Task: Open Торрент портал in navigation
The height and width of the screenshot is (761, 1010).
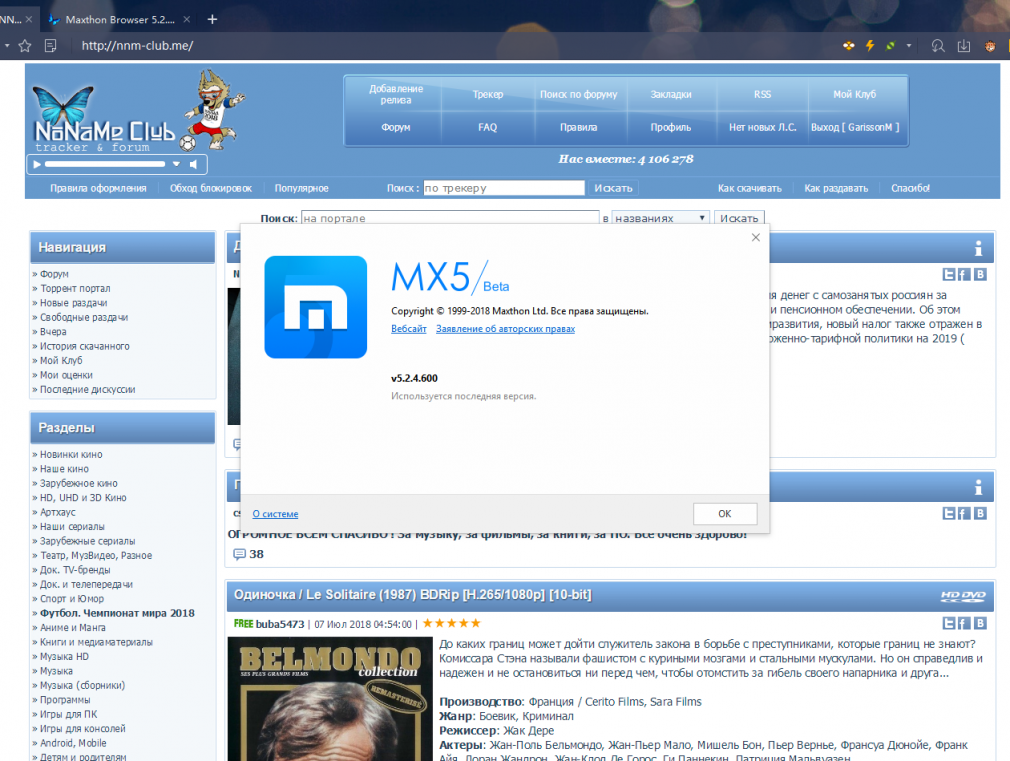Action: (x=75, y=288)
